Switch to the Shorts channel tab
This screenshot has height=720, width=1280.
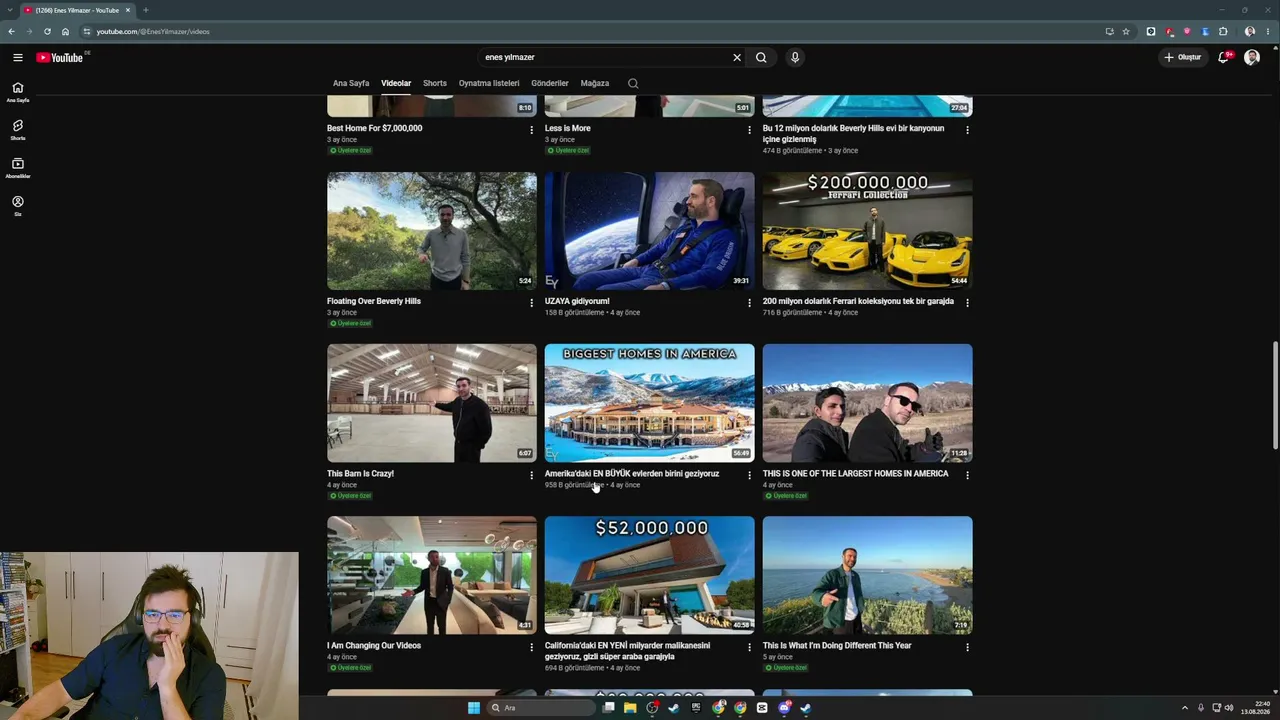point(435,83)
